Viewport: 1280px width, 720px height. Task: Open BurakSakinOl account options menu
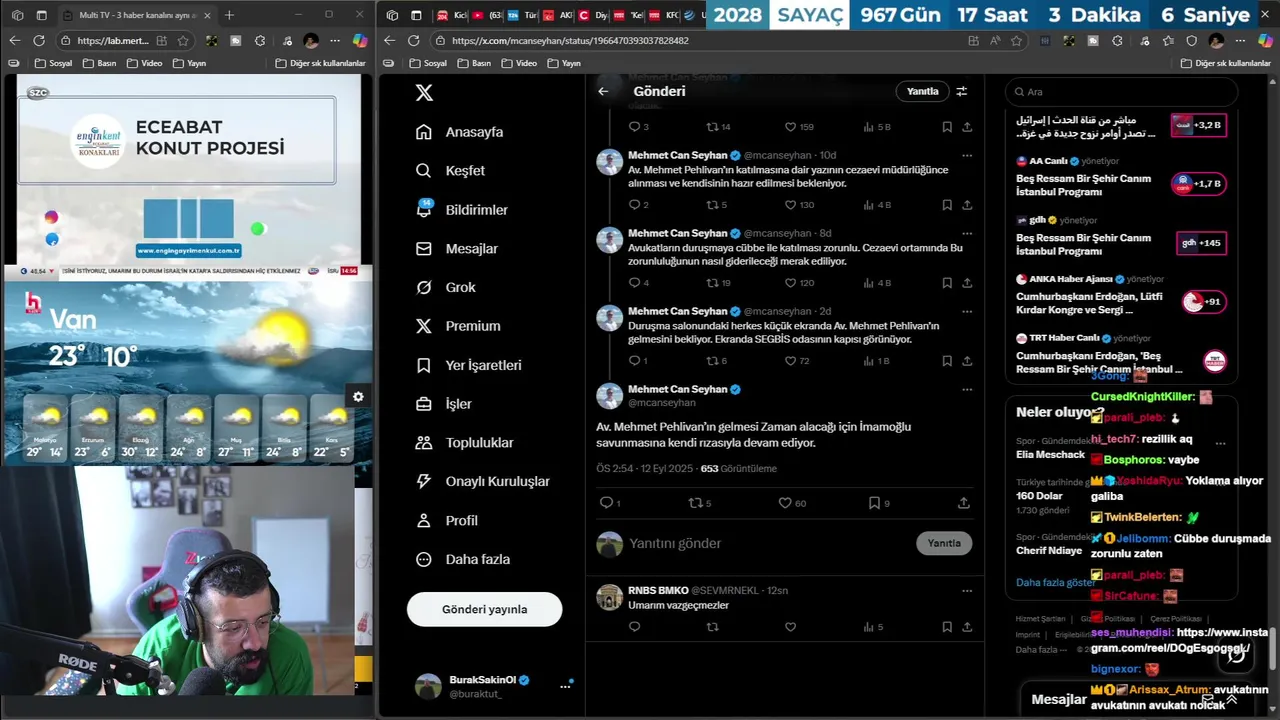(x=565, y=686)
